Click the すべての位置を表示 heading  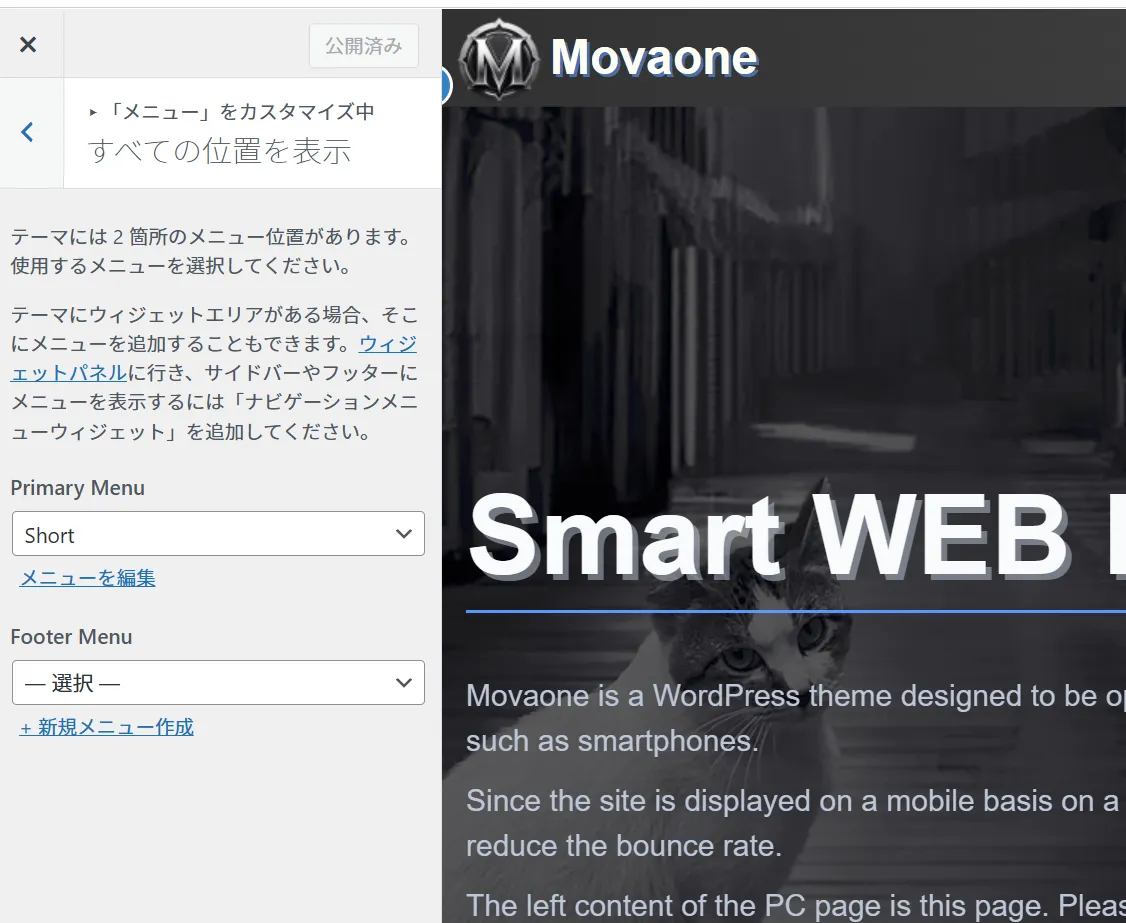[220, 152]
